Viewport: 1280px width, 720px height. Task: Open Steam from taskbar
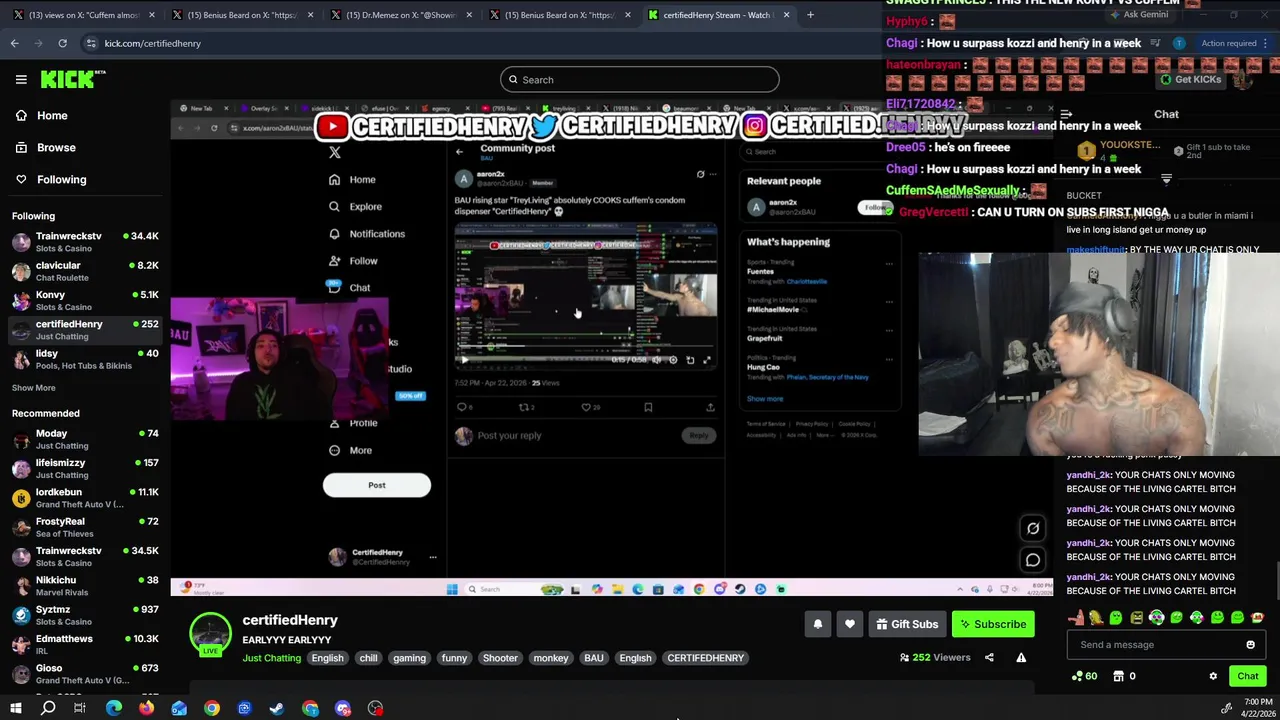pyautogui.click(x=277, y=708)
